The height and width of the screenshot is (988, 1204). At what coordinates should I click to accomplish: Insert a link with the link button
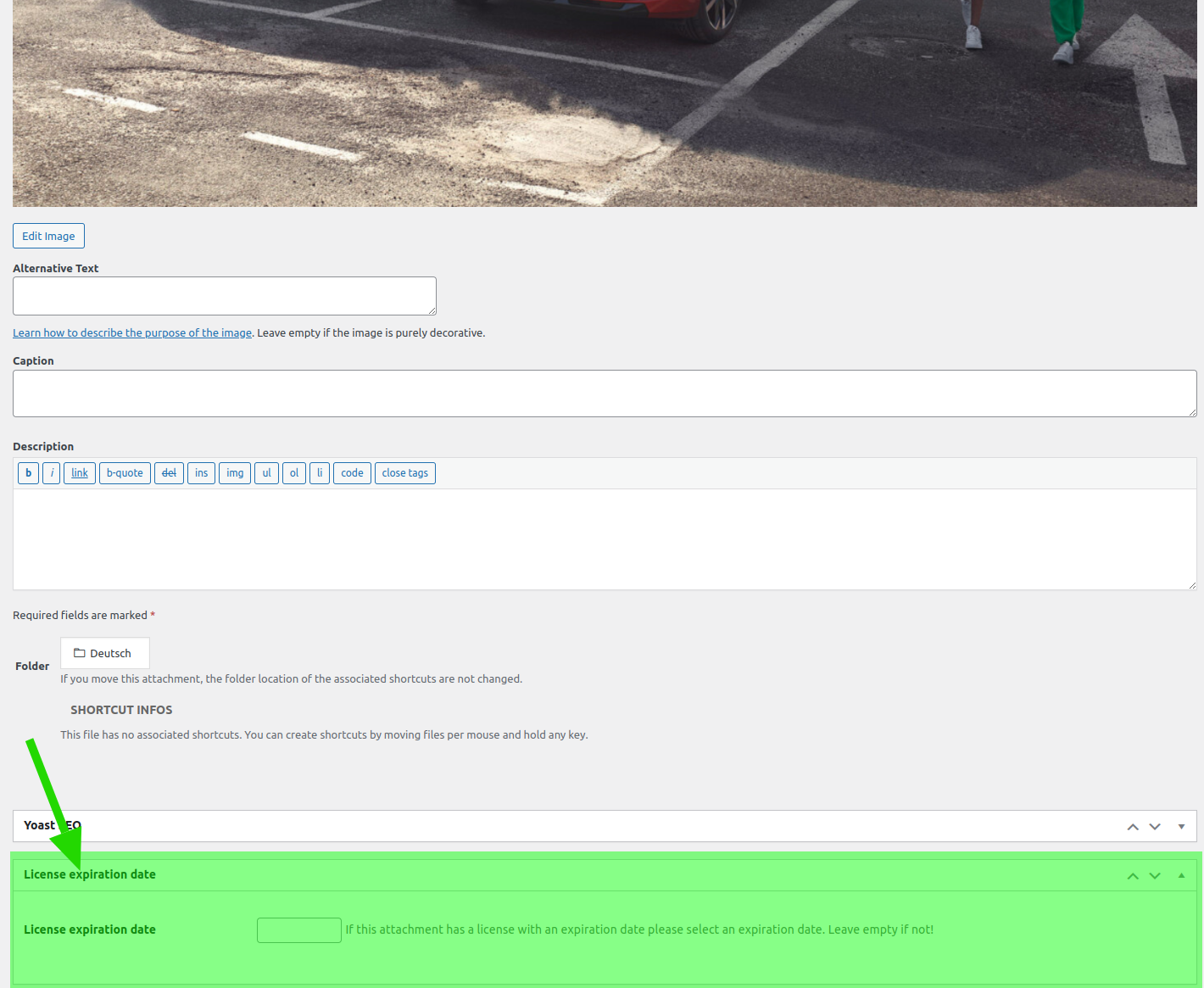(x=80, y=473)
